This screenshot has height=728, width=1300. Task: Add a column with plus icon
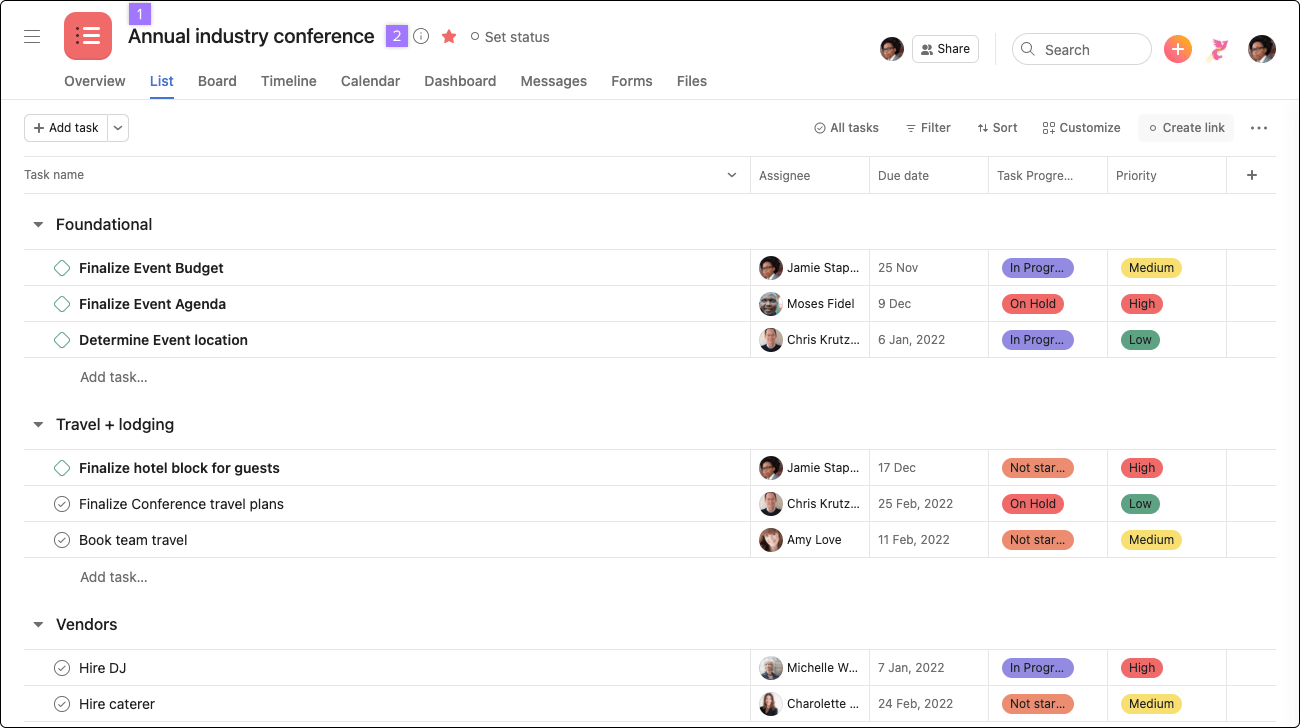pyautogui.click(x=1252, y=175)
